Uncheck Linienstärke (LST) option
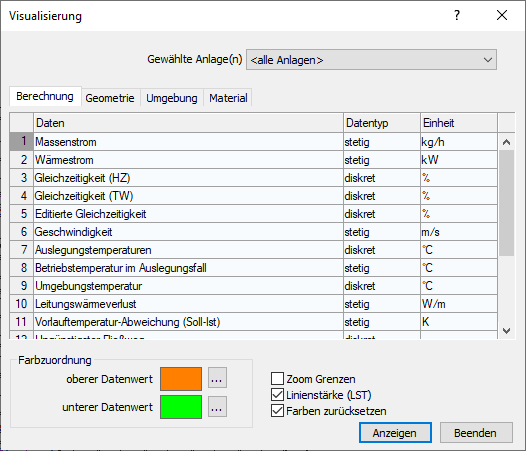Viewport: 526px width, 451px height. (x=277, y=395)
